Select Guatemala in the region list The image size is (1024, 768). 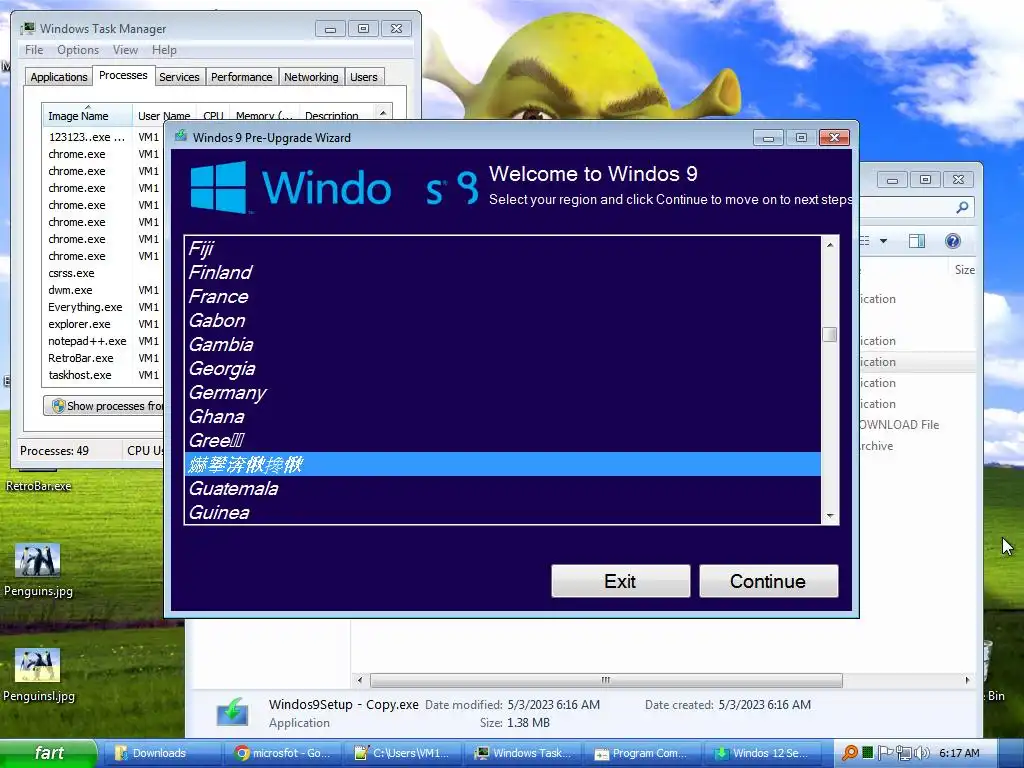[x=502, y=488]
